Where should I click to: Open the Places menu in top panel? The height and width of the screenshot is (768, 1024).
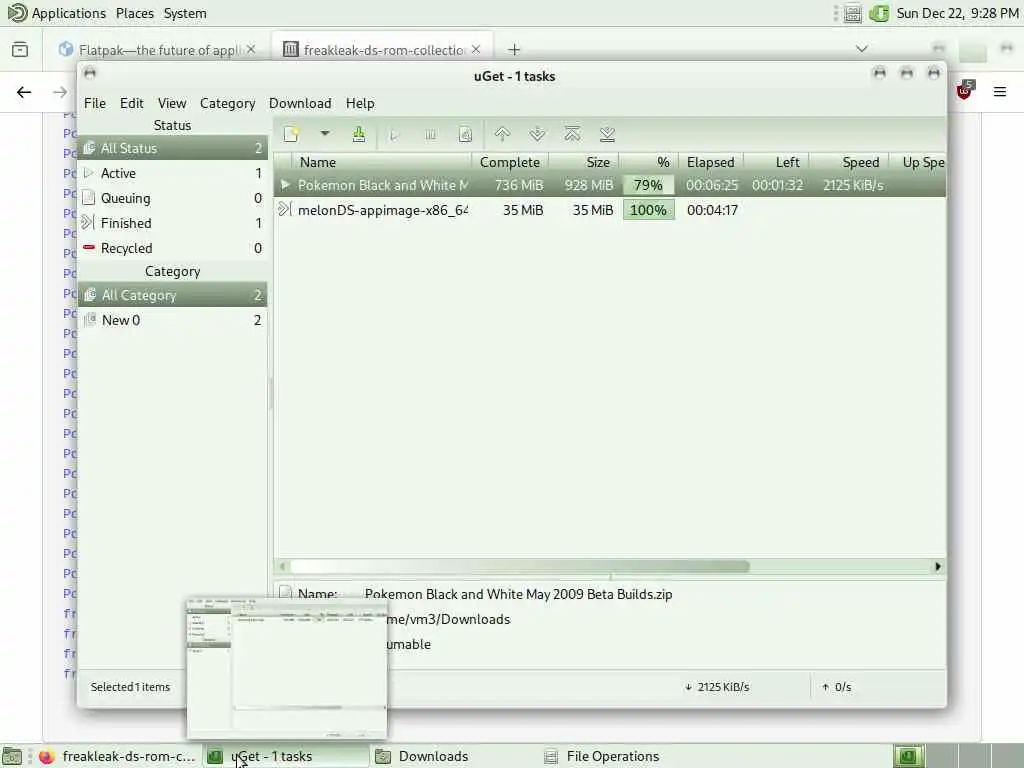coord(135,13)
